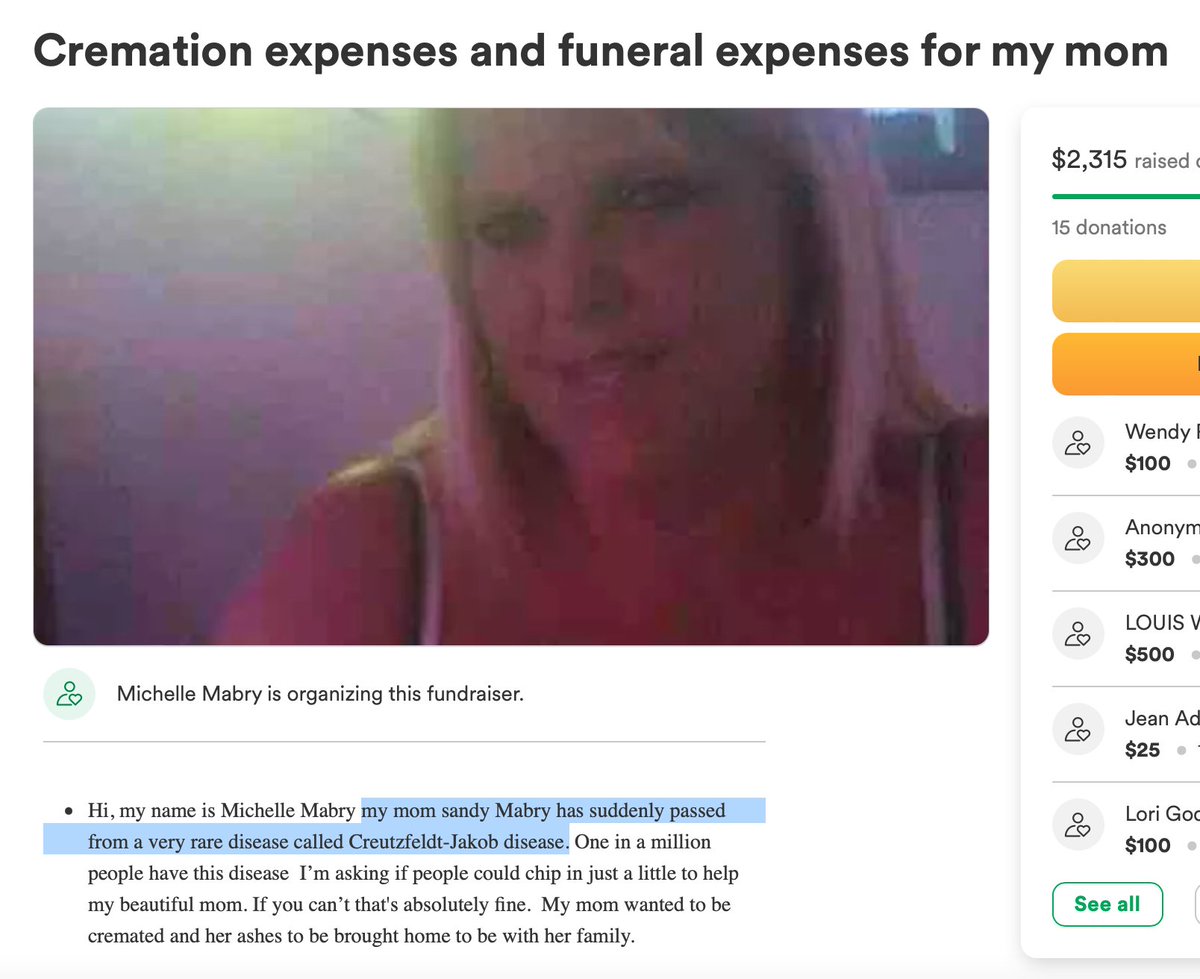The width and height of the screenshot is (1200, 979).
Task: Click the fundraiser title heading
Action: point(601,51)
